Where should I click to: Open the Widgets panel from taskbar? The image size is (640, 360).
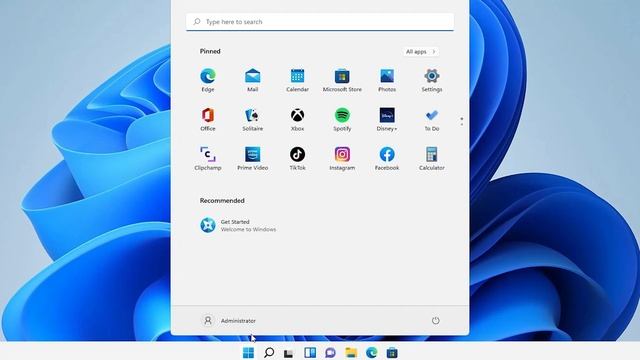(x=310, y=353)
